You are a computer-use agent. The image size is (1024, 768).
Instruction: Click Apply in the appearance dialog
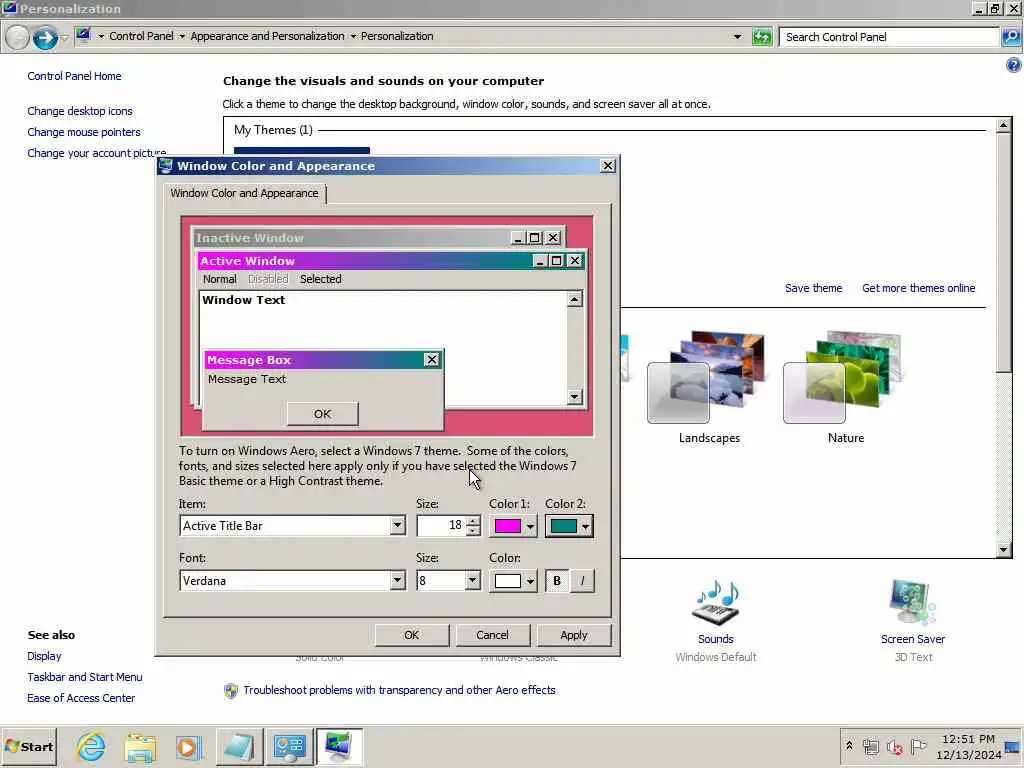tap(574, 635)
